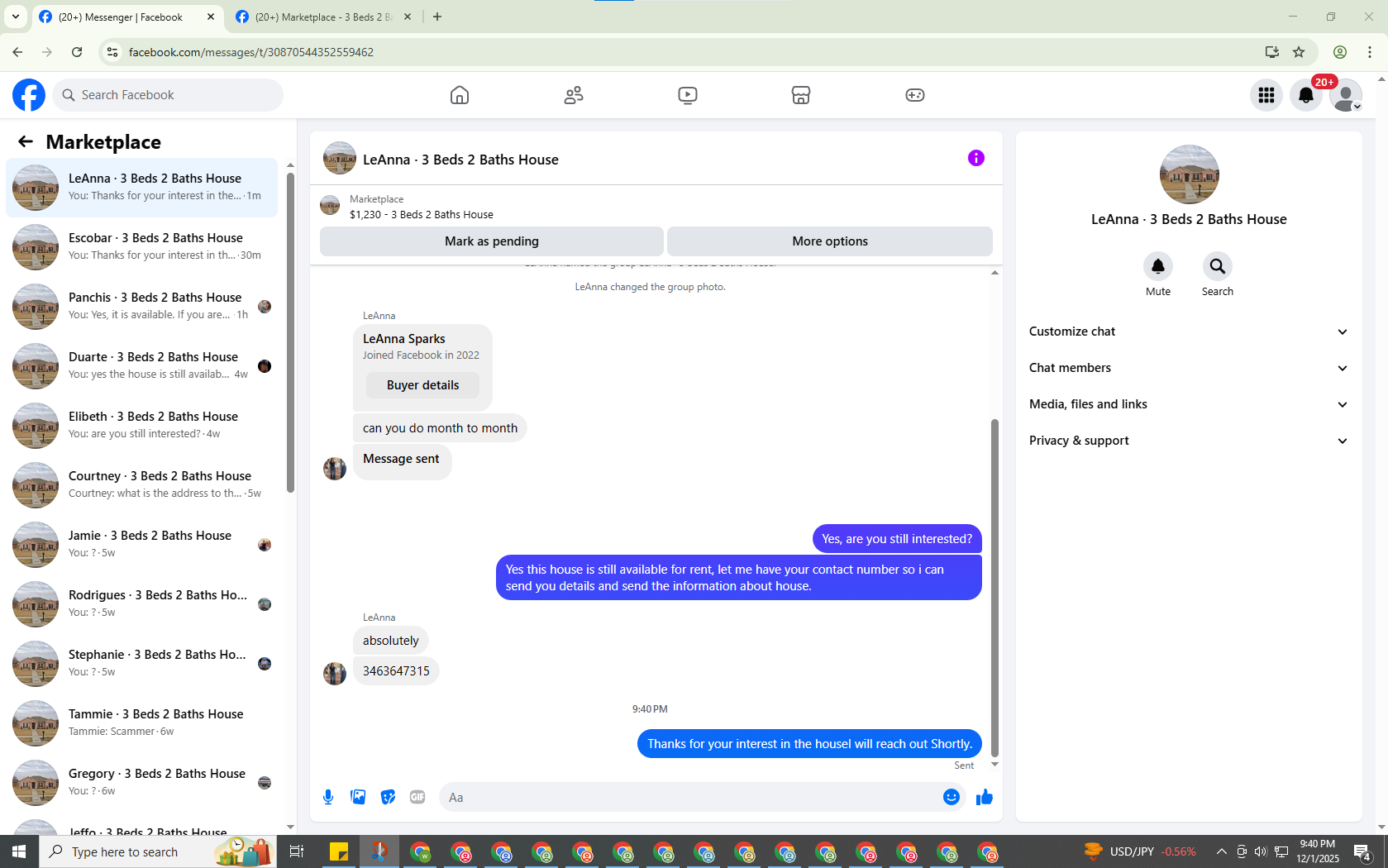Screen dimensions: 1388x868
Task: Open the tab search dropdown in Chrome
Action: click(16, 17)
